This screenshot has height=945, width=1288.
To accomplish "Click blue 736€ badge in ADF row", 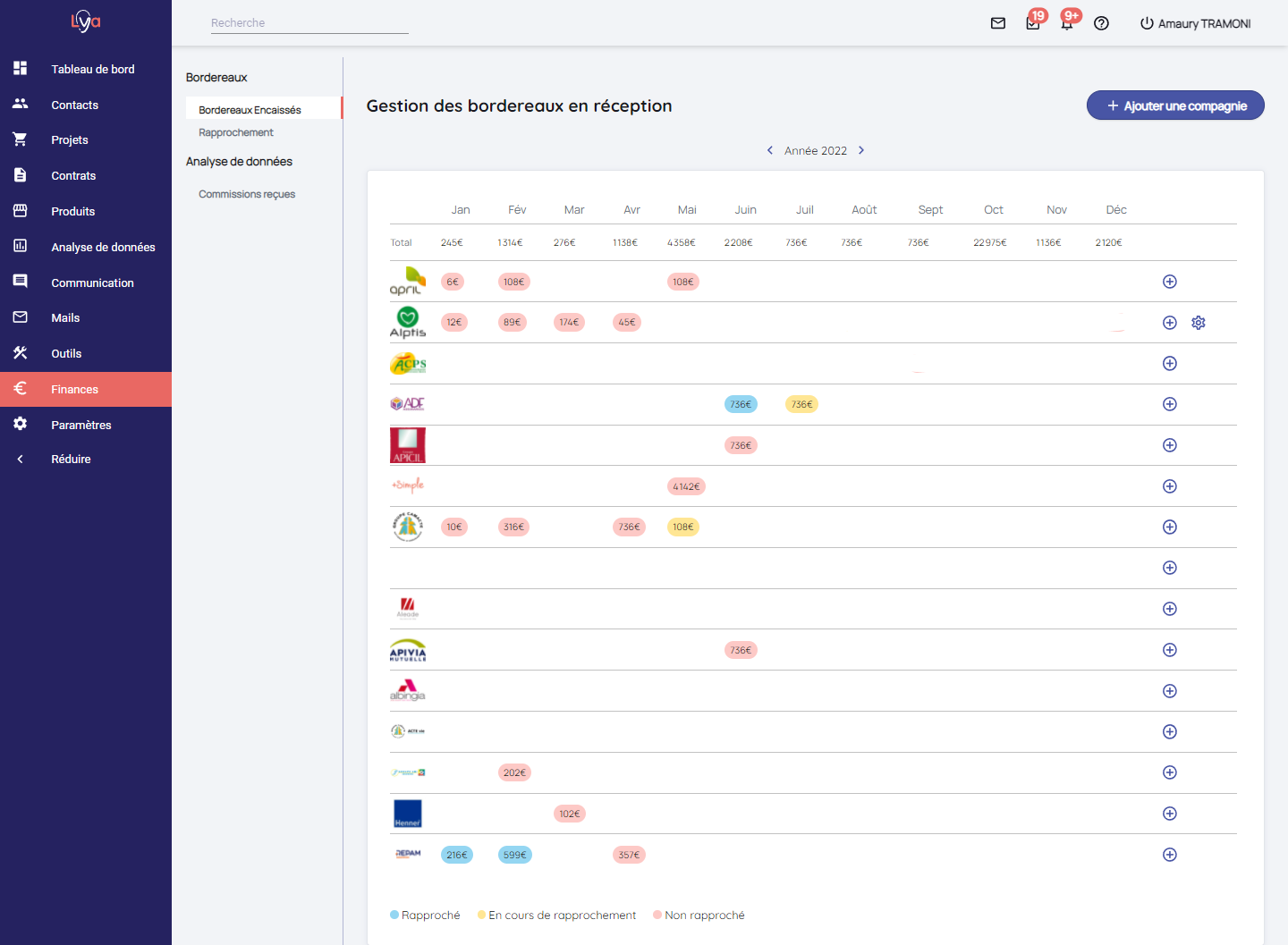I will (x=741, y=404).
